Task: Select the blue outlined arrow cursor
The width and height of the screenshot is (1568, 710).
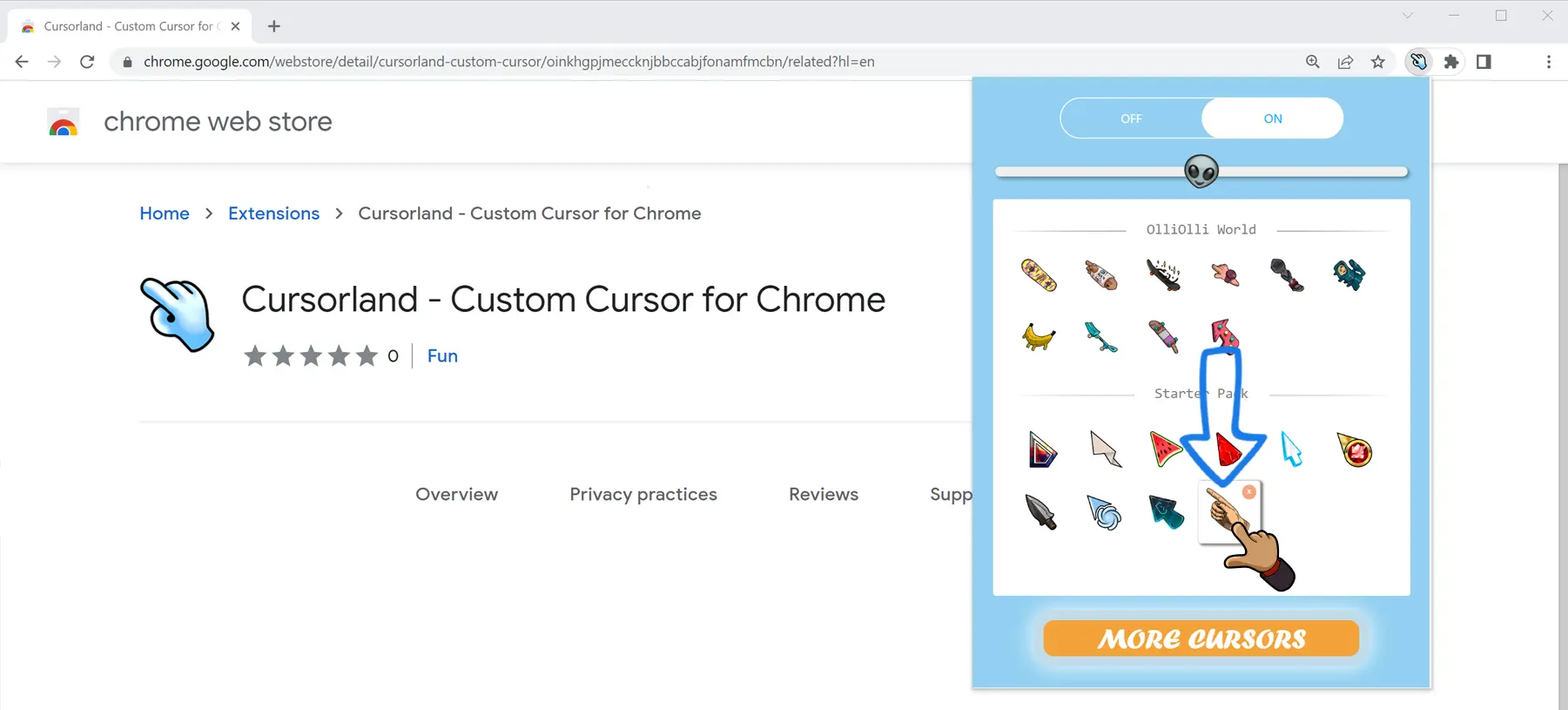Action: click(1291, 450)
